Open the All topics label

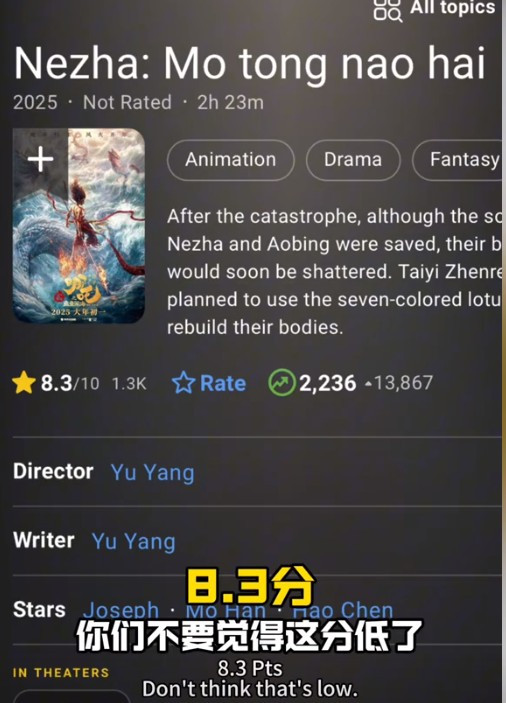tap(453, 7)
